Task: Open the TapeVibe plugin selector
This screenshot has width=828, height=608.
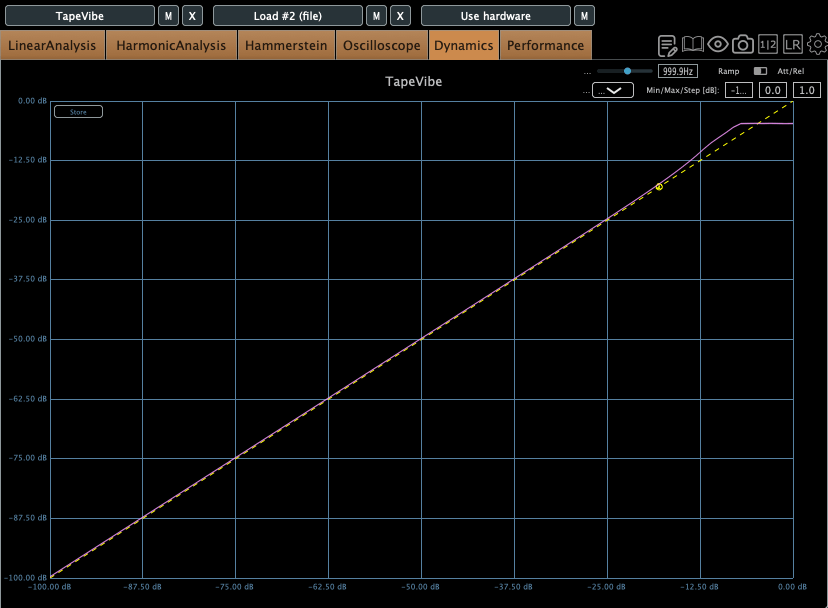Action: tap(80, 16)
